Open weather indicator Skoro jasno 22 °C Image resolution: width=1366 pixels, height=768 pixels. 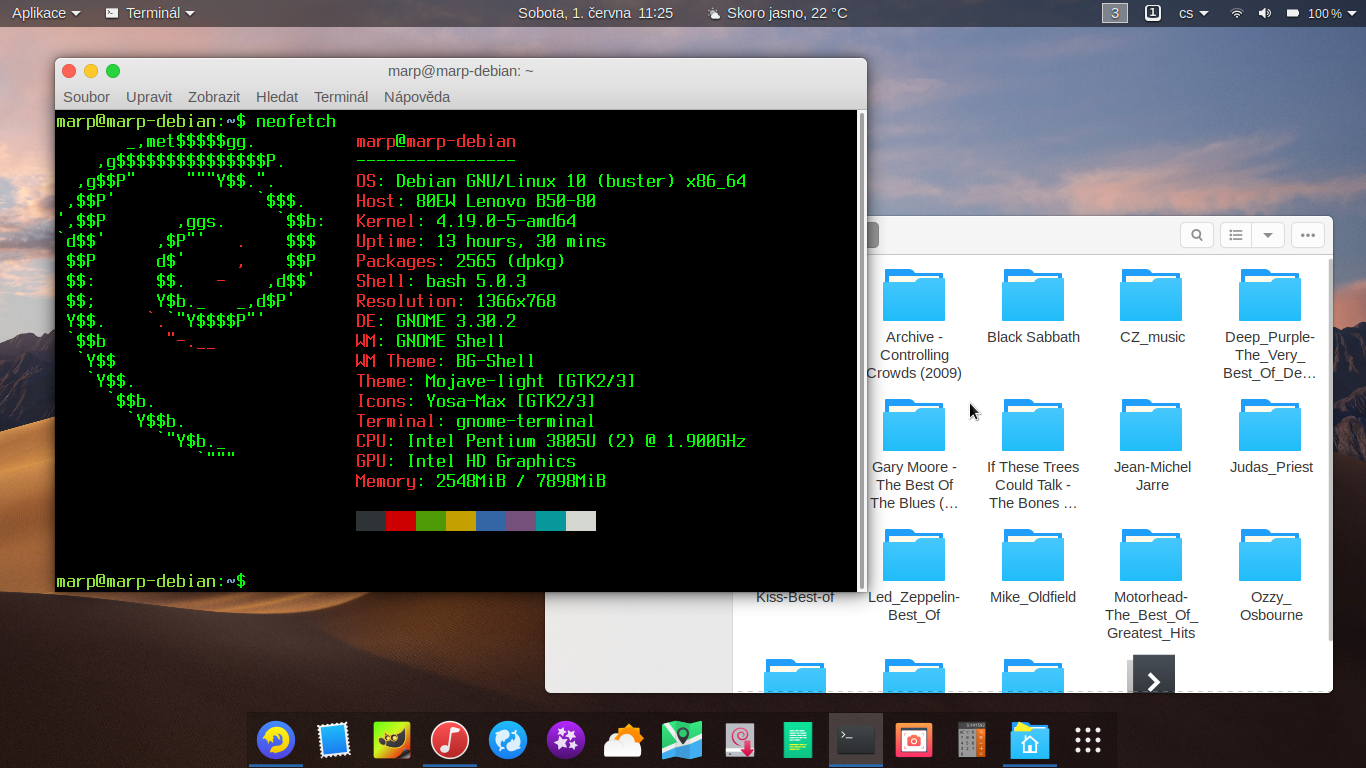click(777, 13)
